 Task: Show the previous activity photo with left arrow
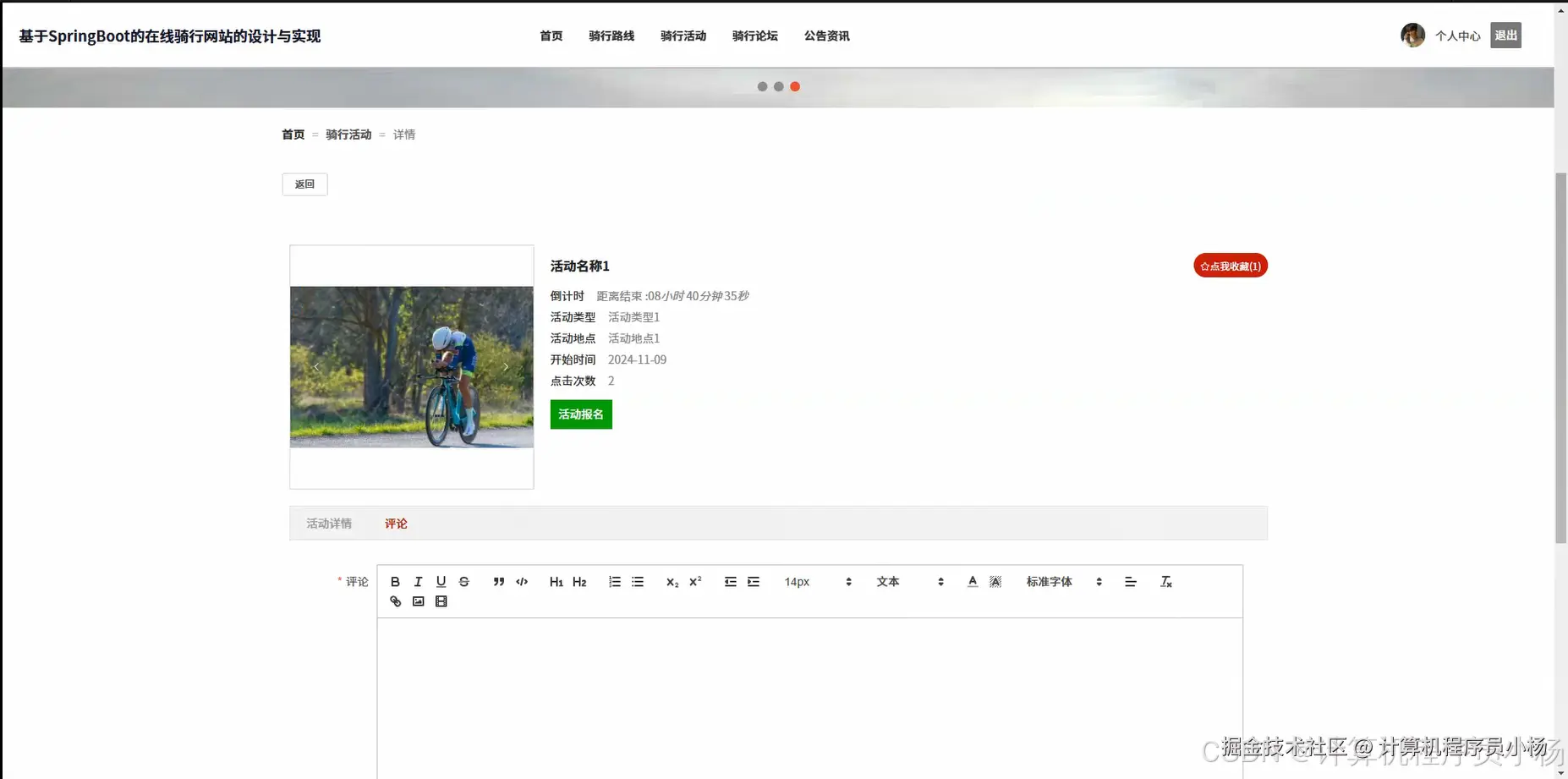[x=316, y=367]
